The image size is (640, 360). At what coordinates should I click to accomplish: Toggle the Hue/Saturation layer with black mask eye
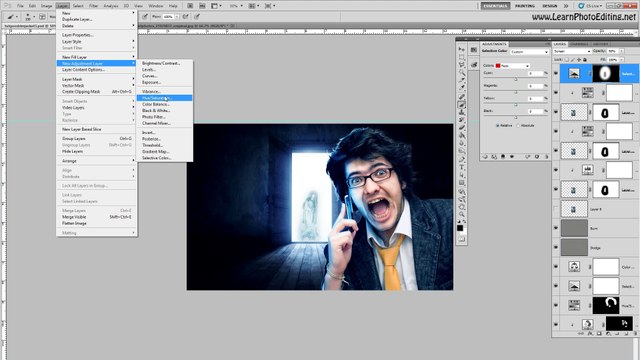coord(556,305)
